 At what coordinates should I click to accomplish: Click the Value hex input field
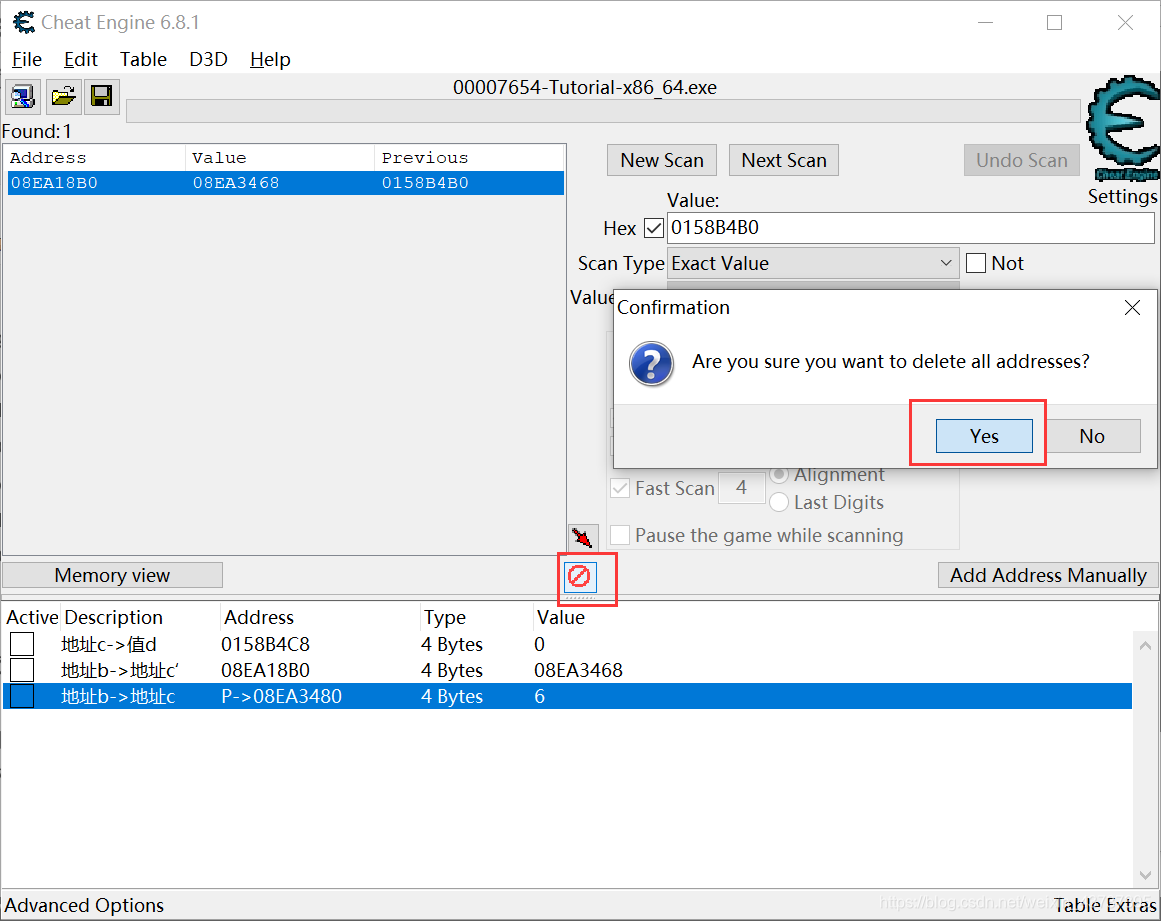click(911, 228)
